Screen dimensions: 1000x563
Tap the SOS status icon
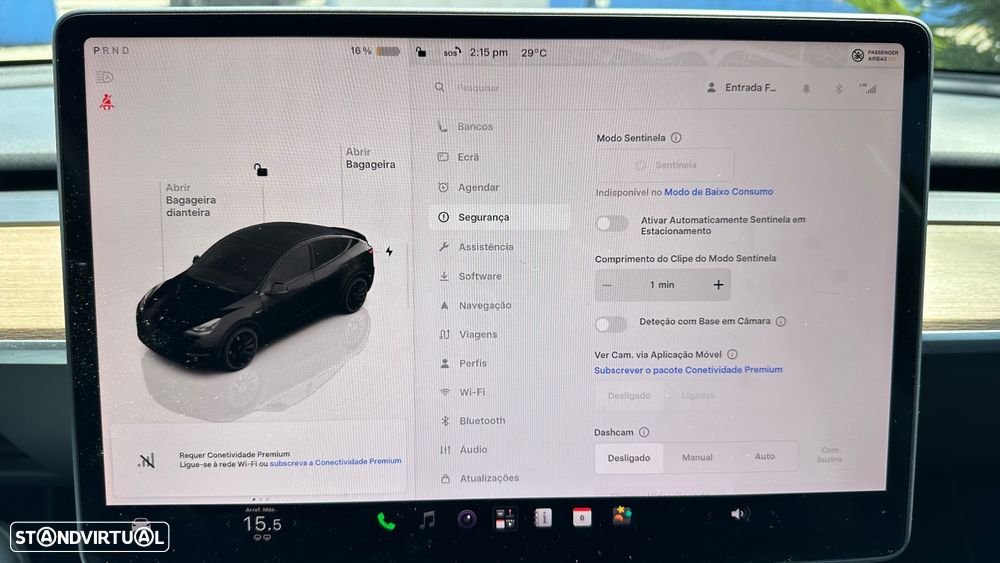coord(452,53)
